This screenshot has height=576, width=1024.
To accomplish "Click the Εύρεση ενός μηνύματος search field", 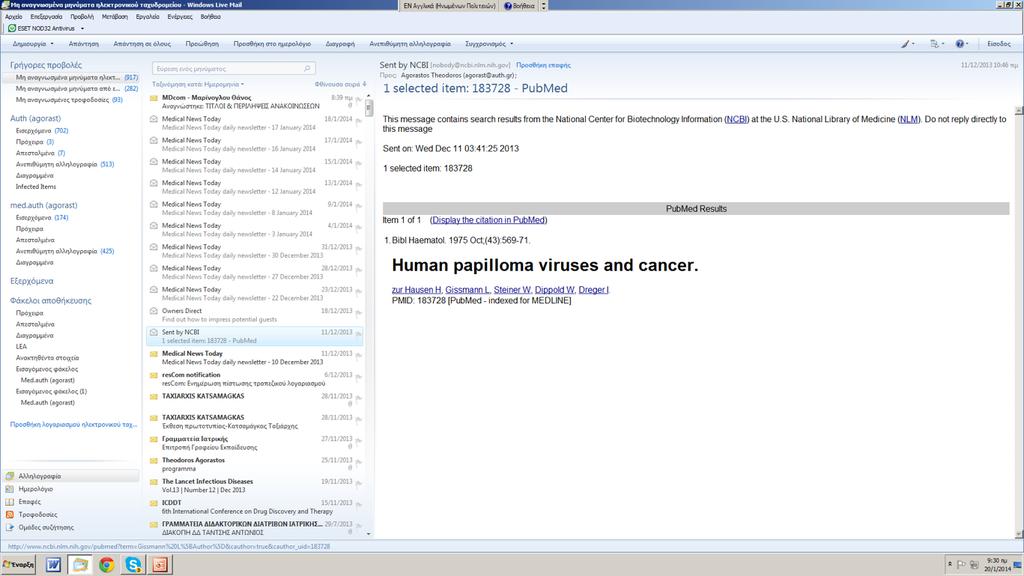I will tap(234, 68).
